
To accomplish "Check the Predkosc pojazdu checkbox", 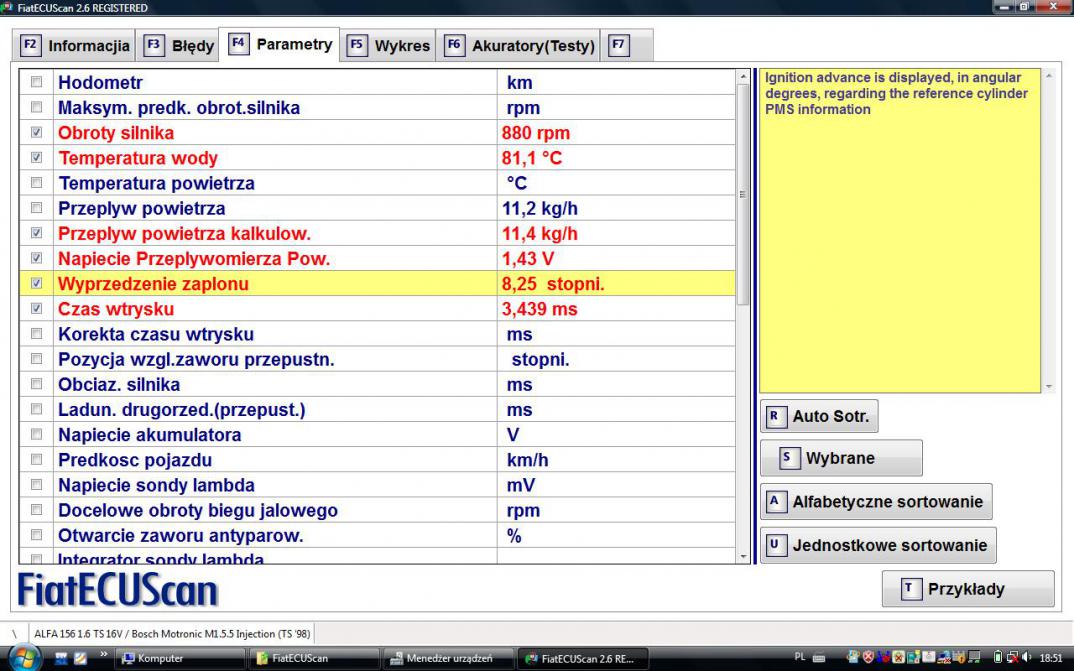I will tap(37, 460).
